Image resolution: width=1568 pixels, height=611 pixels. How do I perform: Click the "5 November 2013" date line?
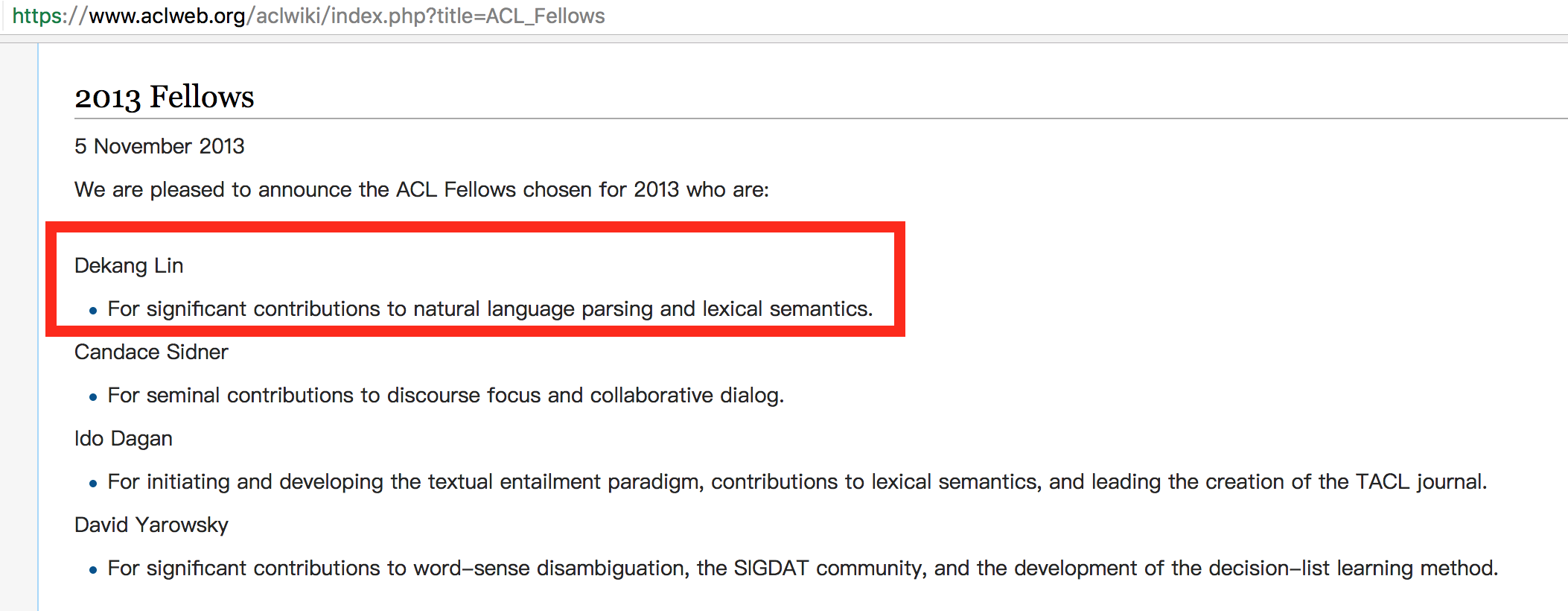click(x=159, y=146)
